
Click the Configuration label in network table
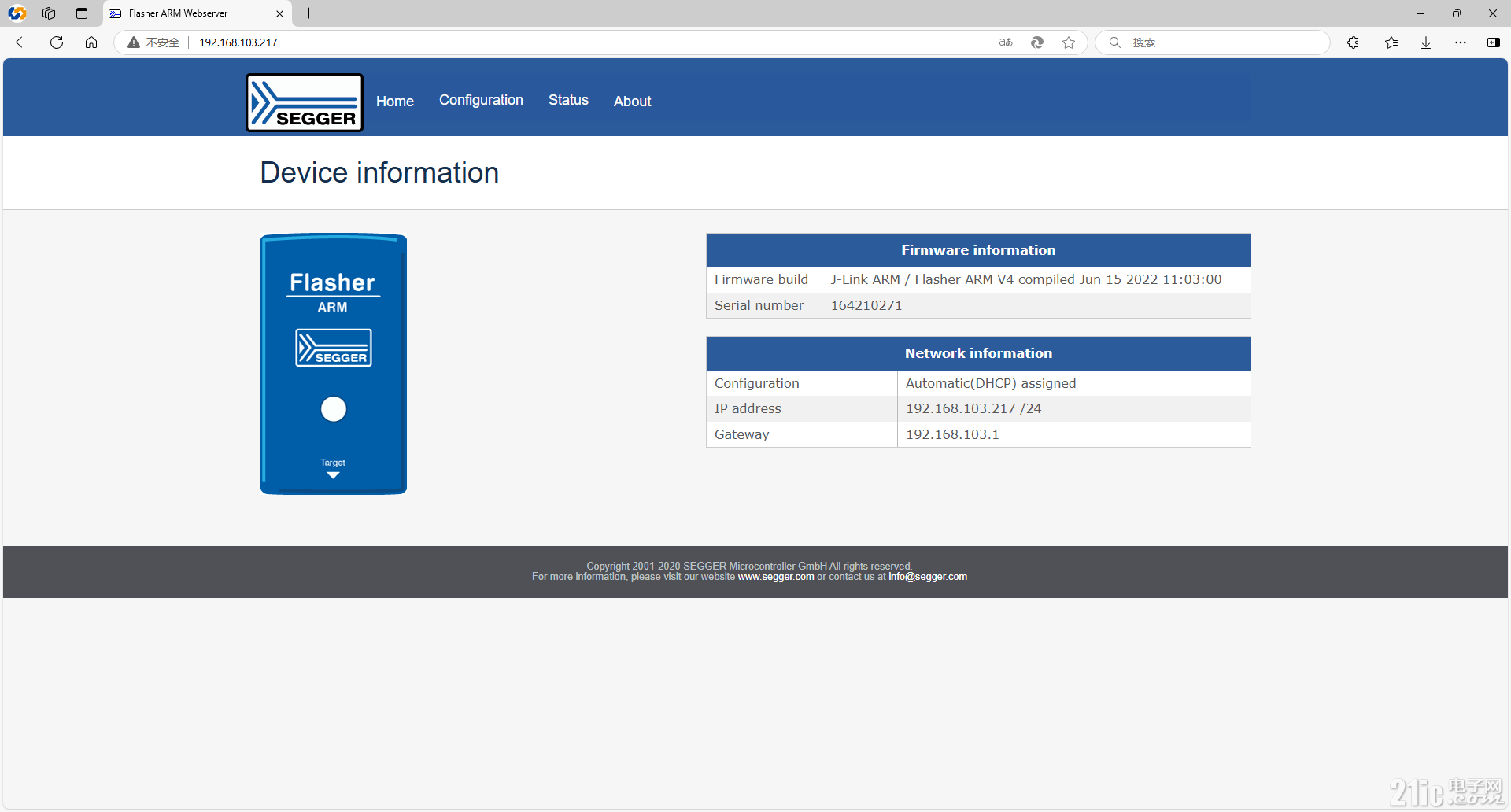[756, 383]
